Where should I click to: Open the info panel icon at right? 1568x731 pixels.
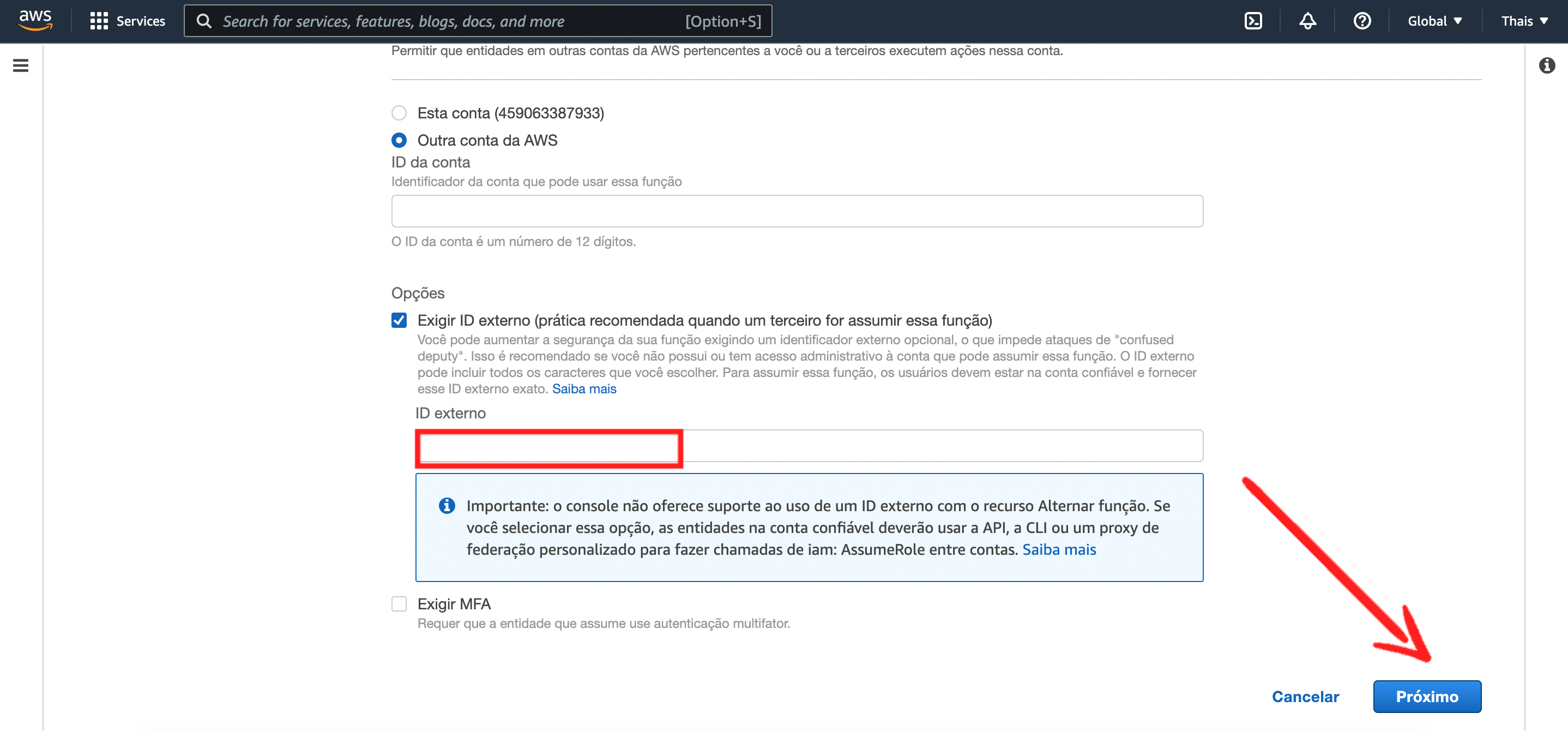tap(1546, 65)
